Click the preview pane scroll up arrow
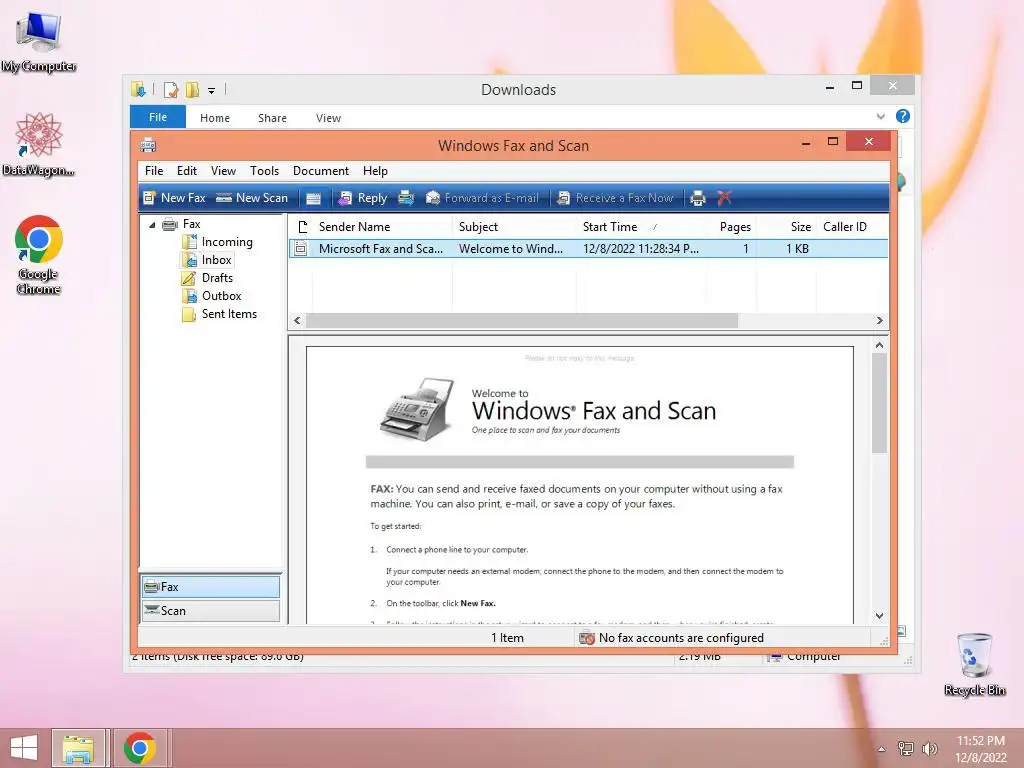The width and height of the screenshot is (1024, 768). click(x=880, y=345)
